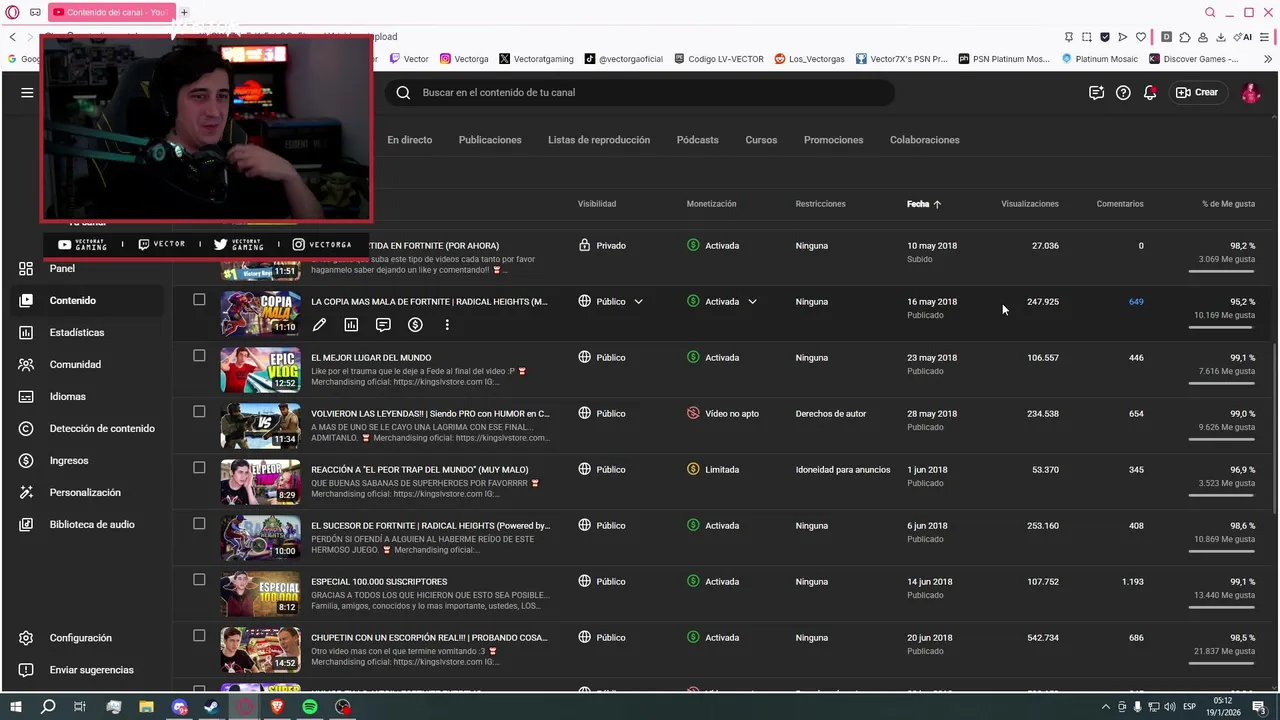Open Opera AI assistant button
Image resolution: width=1280 pixels, height=720 pixels.
click(1245, 37)
